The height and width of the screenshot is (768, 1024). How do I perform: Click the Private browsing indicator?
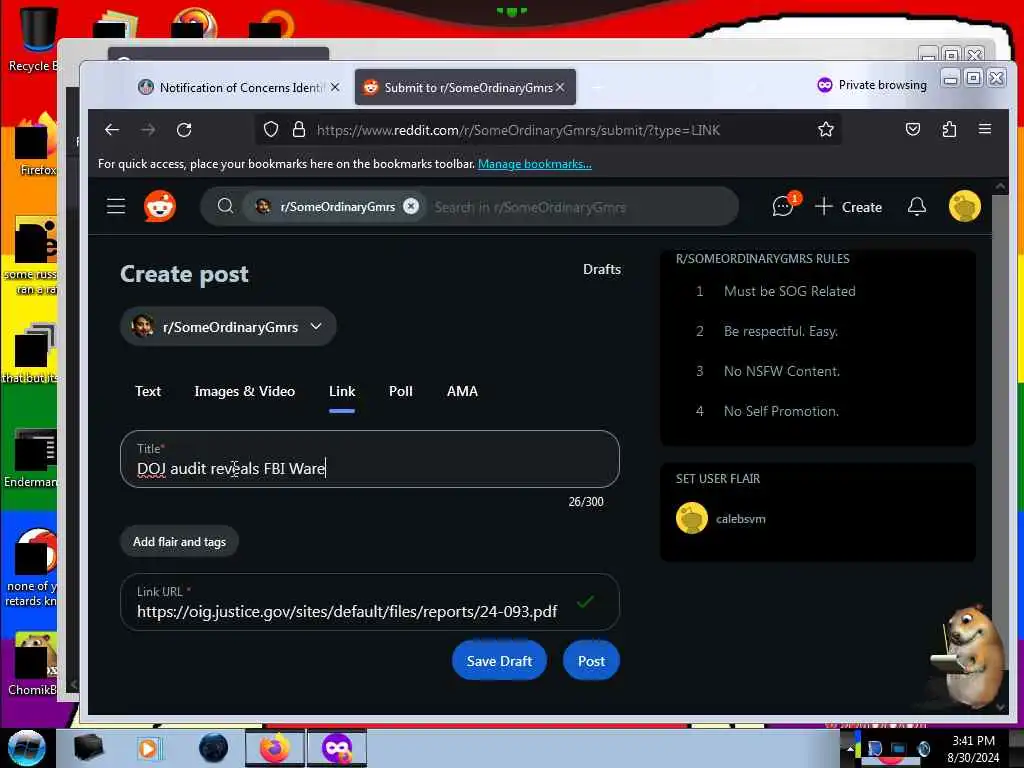[x=871, y=85]
